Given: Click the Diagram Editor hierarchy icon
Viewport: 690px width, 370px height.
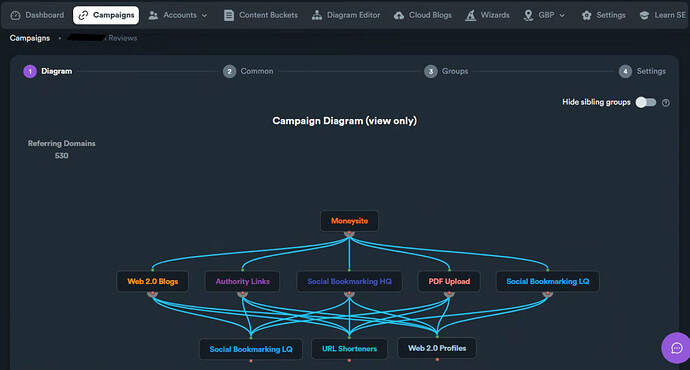Looking at the screenshot, I should click(x=317, y=15).
